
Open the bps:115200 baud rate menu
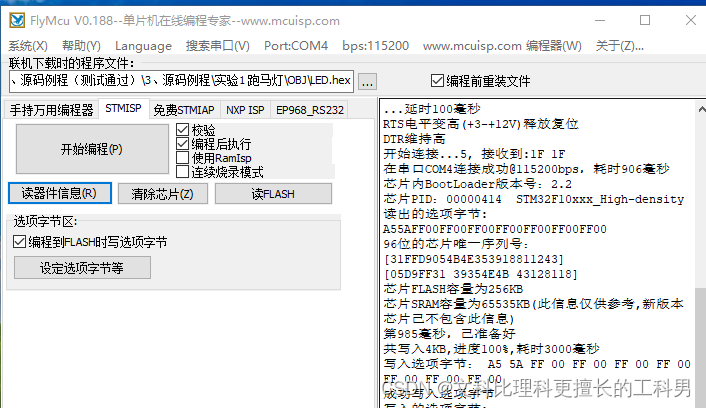point(376,45)
